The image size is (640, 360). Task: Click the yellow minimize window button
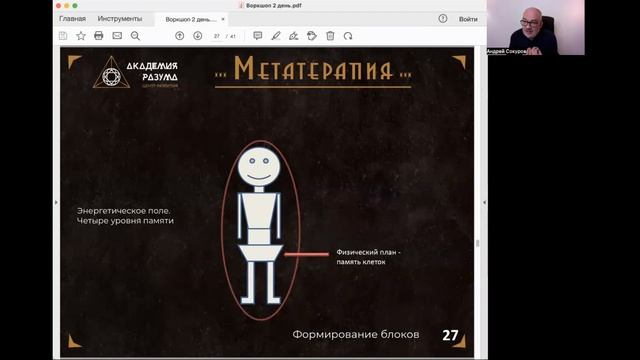pos(67,6)
